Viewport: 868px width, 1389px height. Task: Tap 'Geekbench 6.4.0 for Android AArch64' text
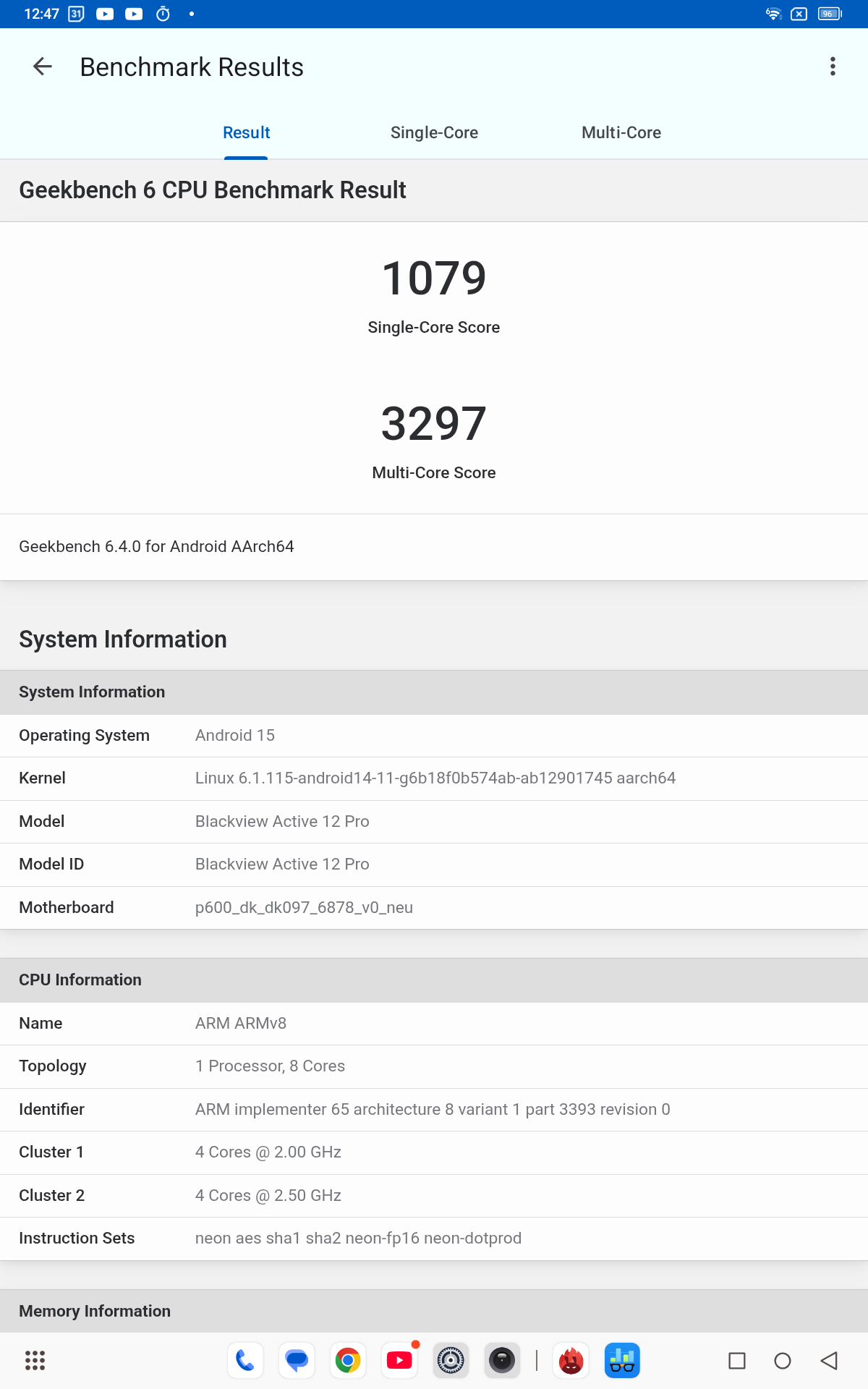(x=156, y=546)
